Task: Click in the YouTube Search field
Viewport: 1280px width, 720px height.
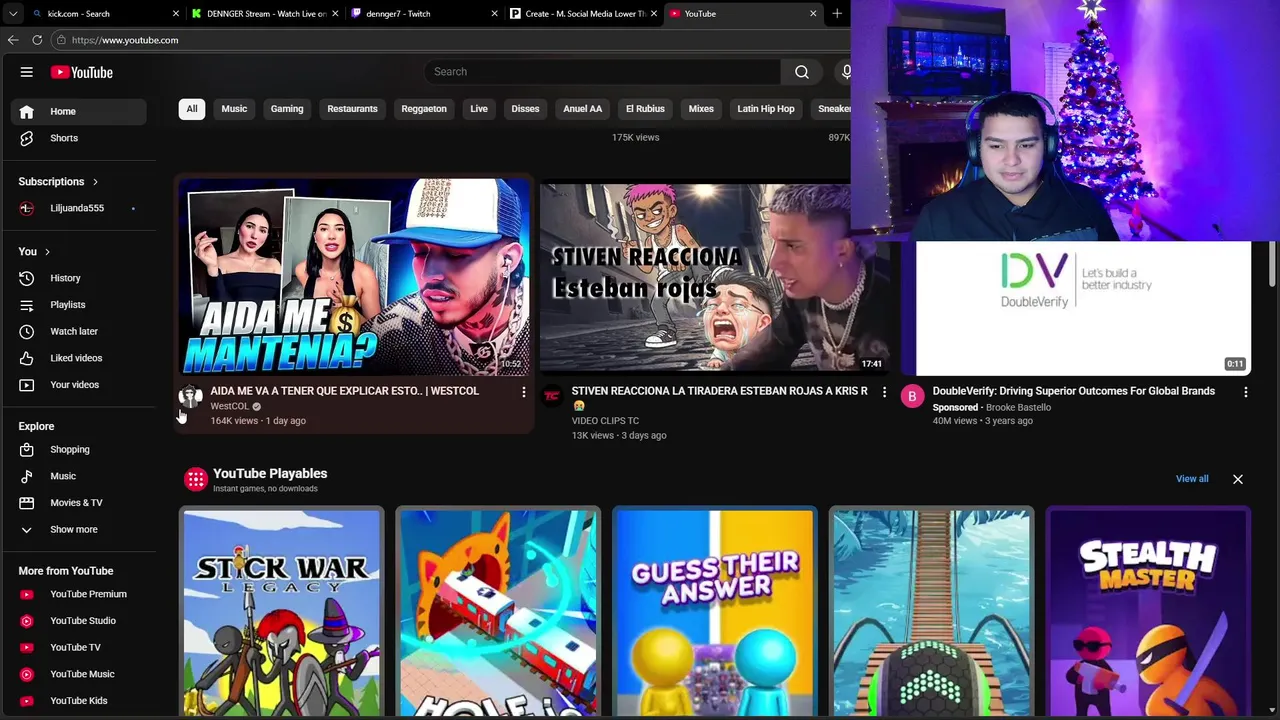Action: tap(602, 72)
